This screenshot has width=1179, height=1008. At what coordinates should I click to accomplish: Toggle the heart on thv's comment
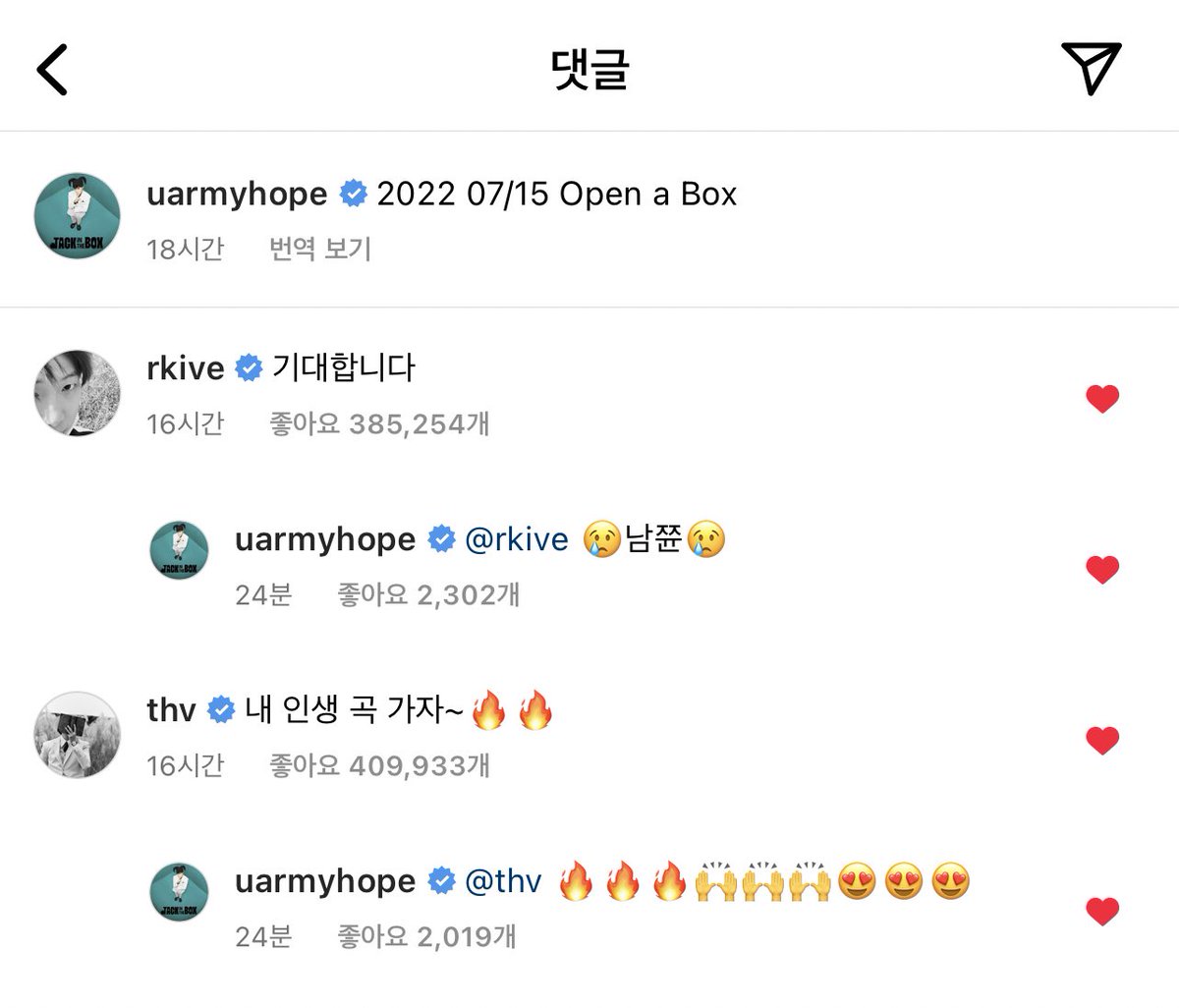(1102, 741)
